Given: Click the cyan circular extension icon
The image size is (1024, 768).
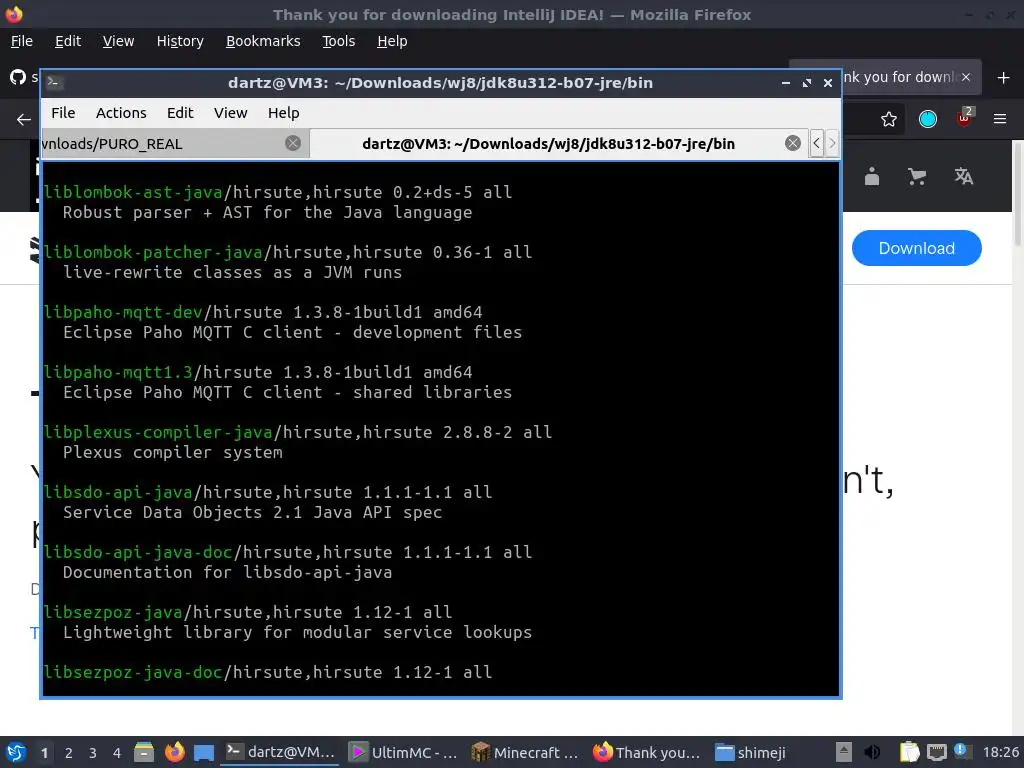Looking at the screenshot, I should pos(927,119).
